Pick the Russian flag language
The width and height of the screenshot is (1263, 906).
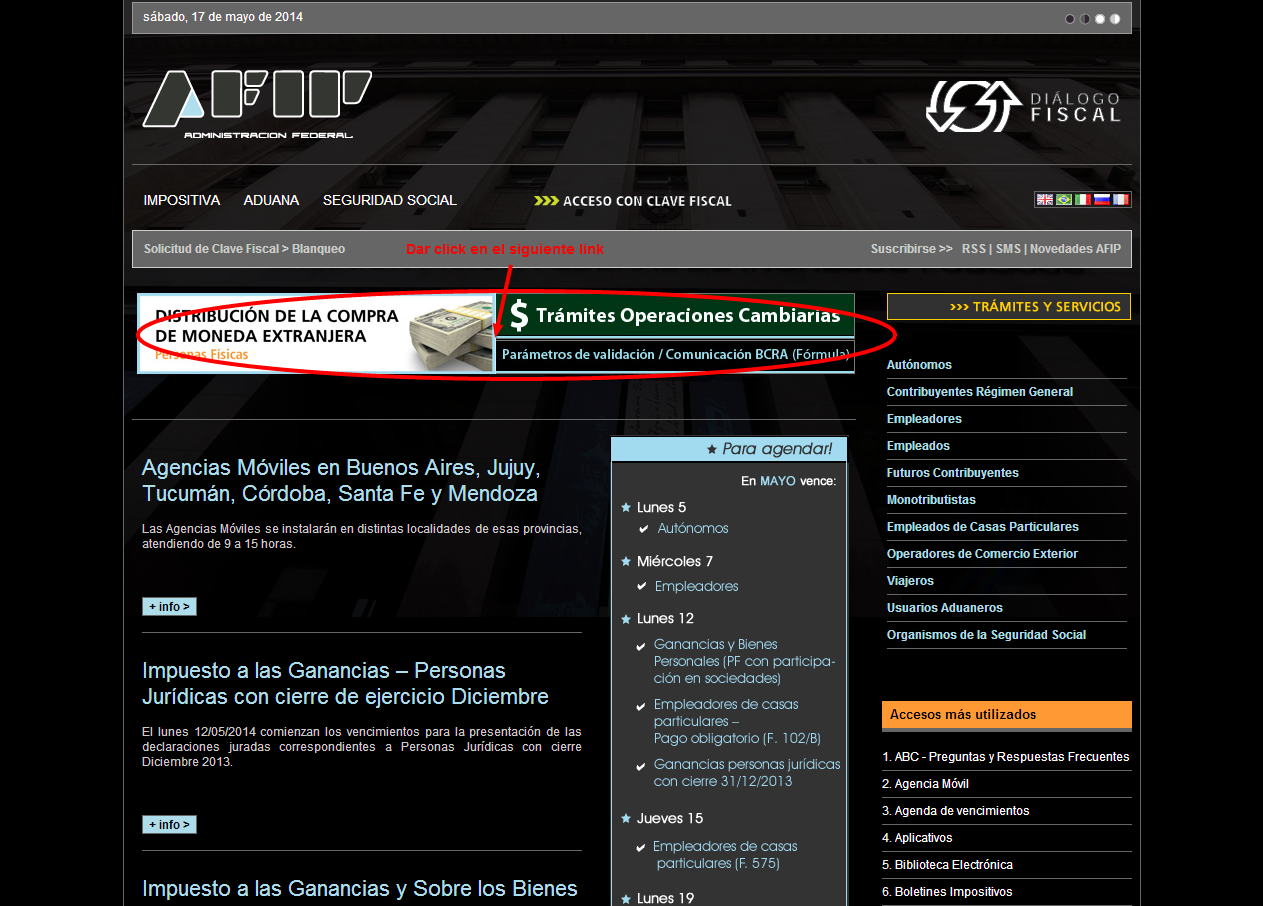click(1102, 200)
